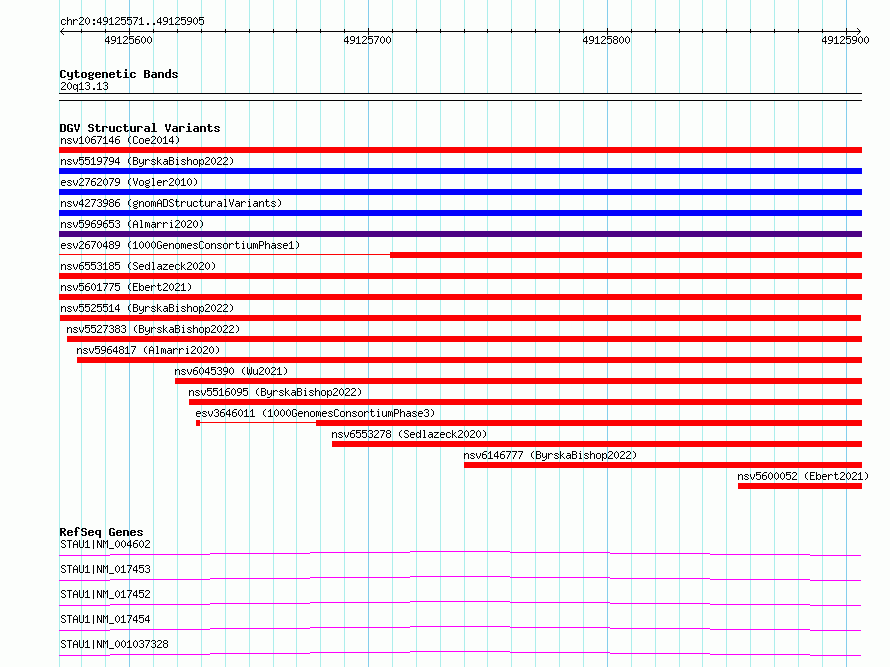
Task: Select variant label nsv5601775 (Ebert2021)
Action: (126, 287)
